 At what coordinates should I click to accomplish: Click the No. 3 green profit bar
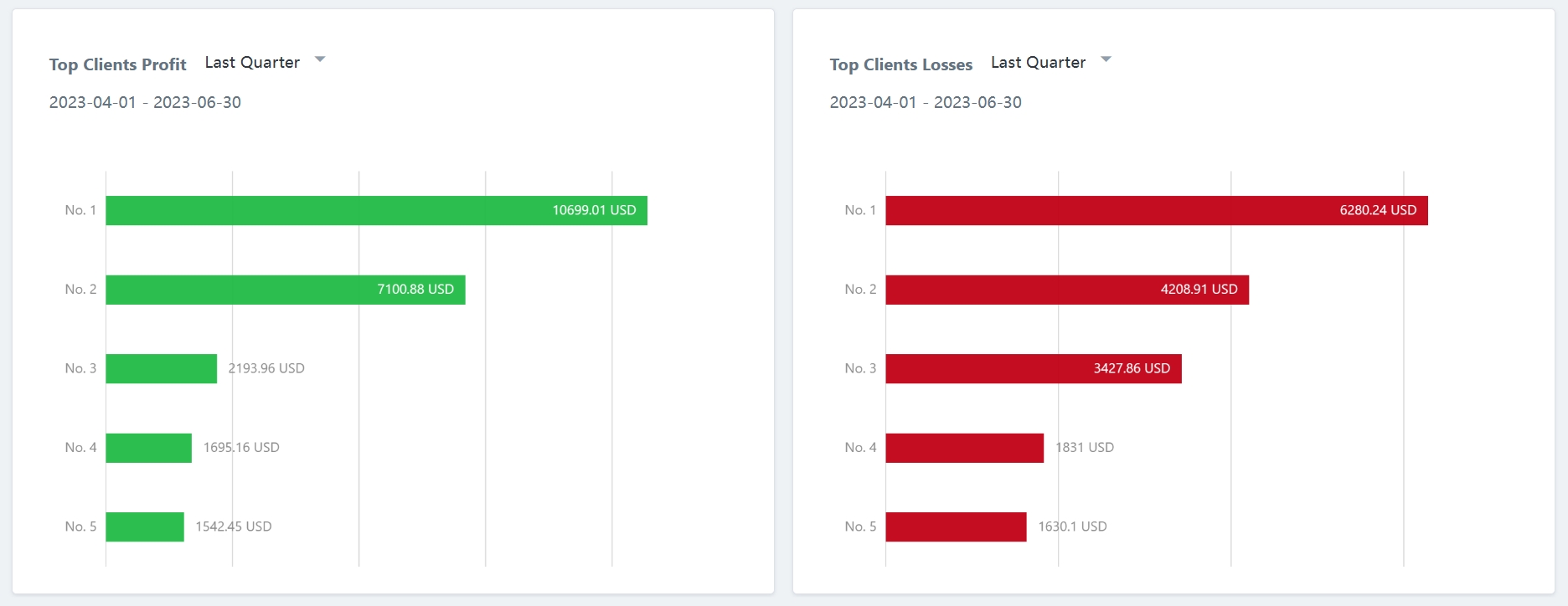[161, 368]
